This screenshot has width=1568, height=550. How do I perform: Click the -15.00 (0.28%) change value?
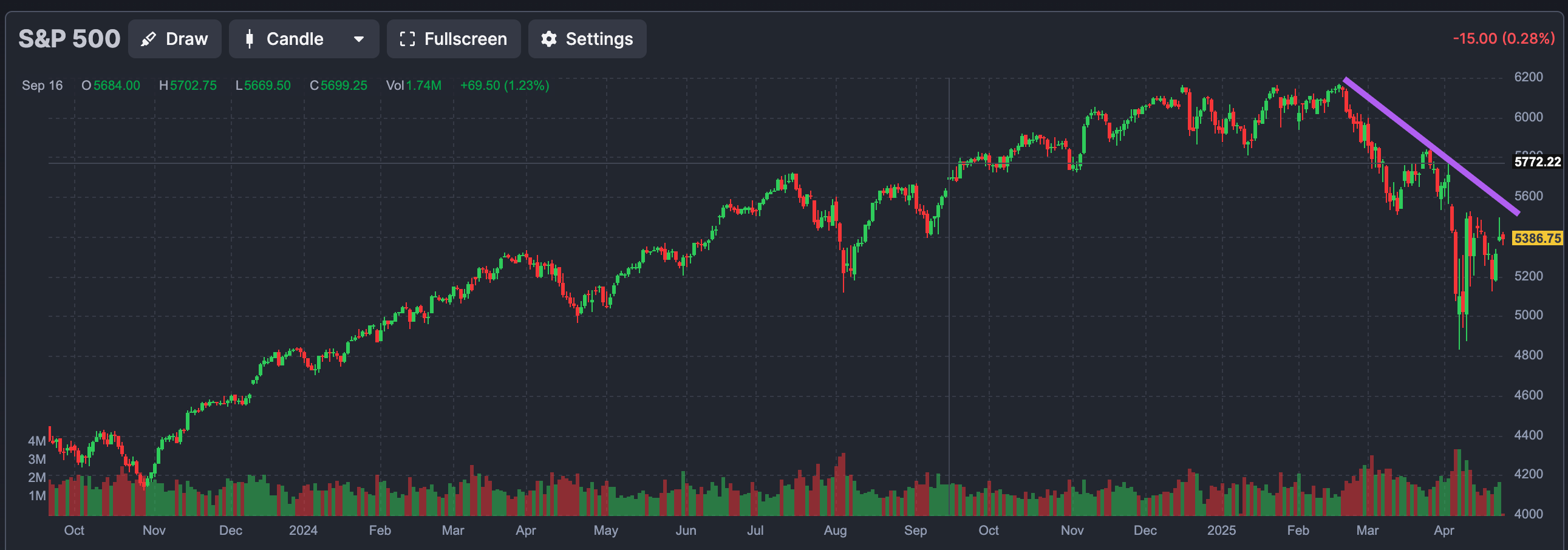pyautogui.click(x=1504, y=38)
